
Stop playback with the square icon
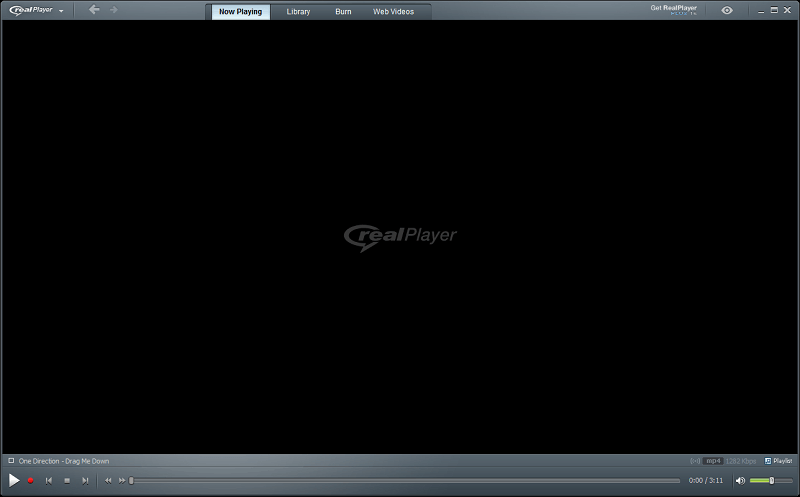coord(67,481)
